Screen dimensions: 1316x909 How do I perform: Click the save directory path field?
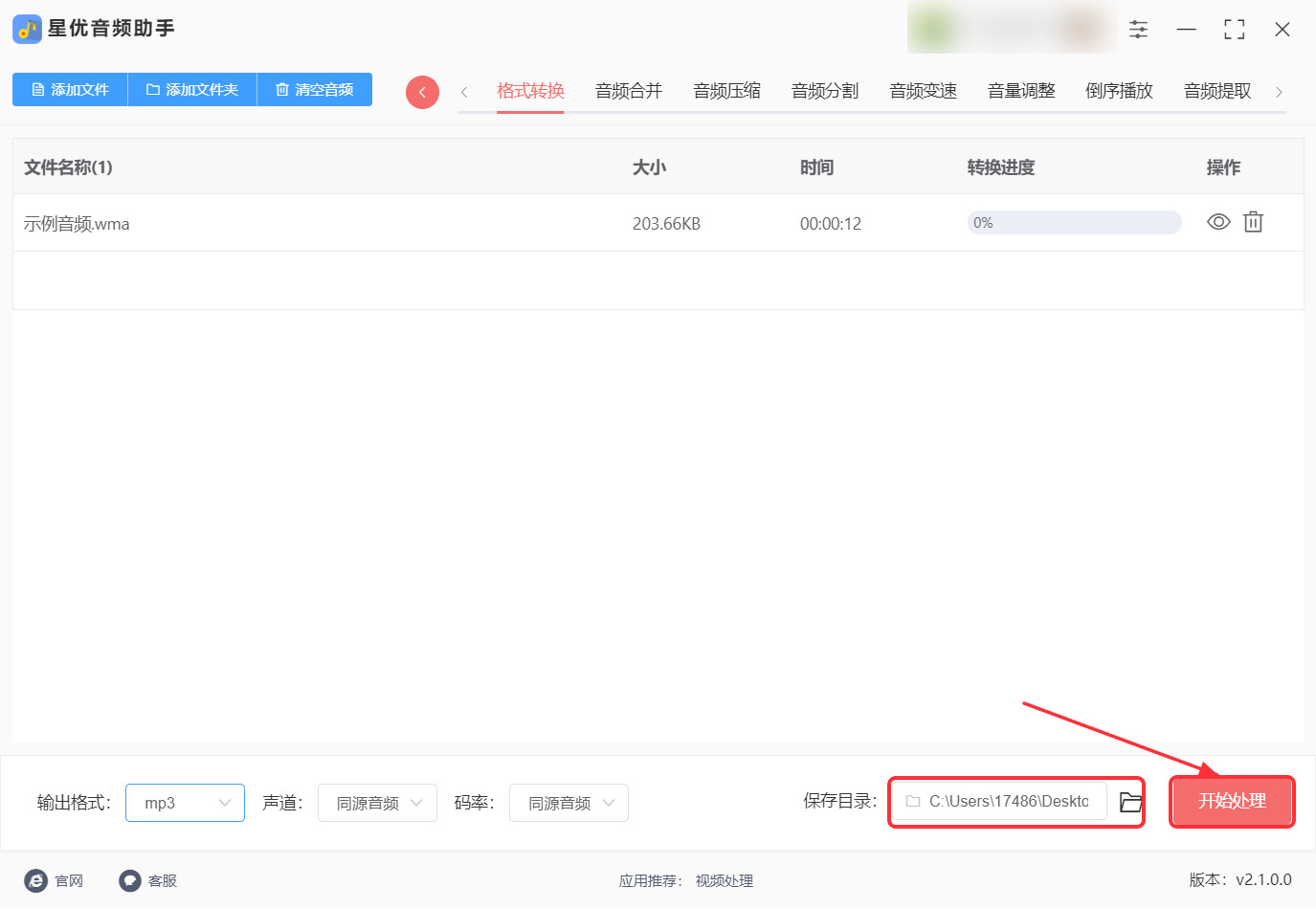click(1000, 802)
